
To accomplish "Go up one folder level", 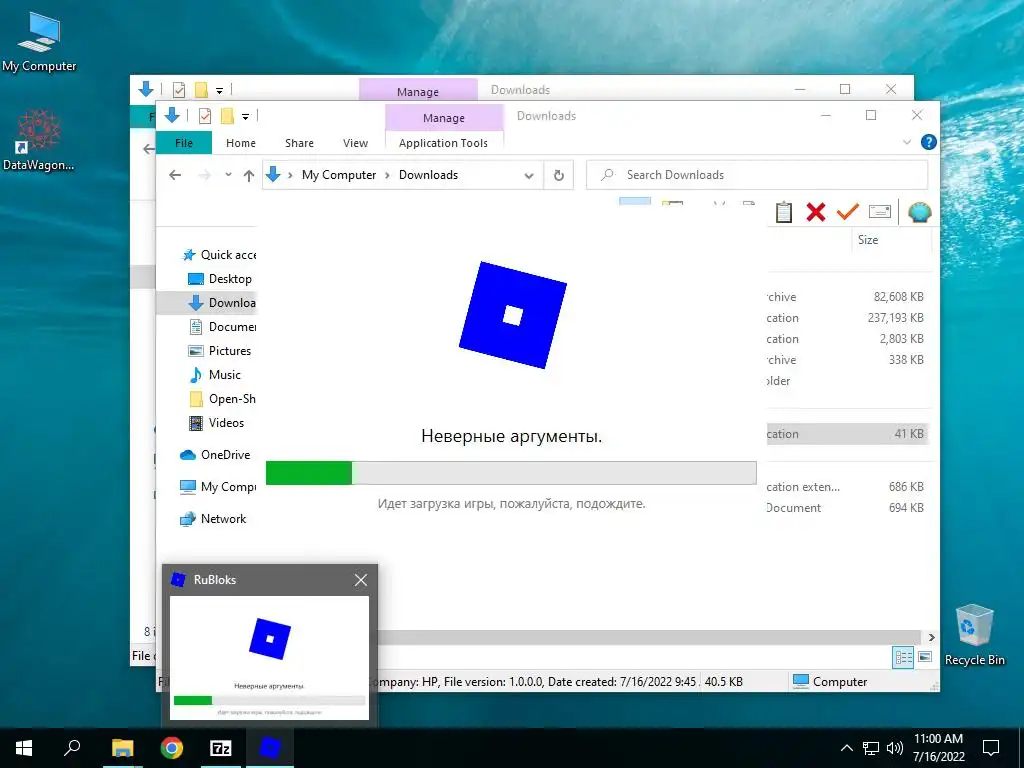I will click(249, 175).
